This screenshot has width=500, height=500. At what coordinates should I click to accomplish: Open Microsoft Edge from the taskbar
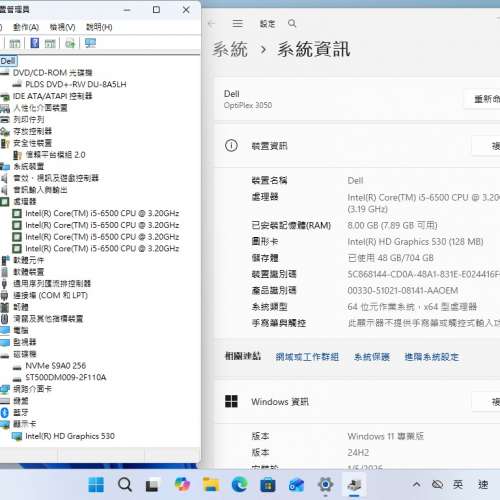click(x=239, y=484)
